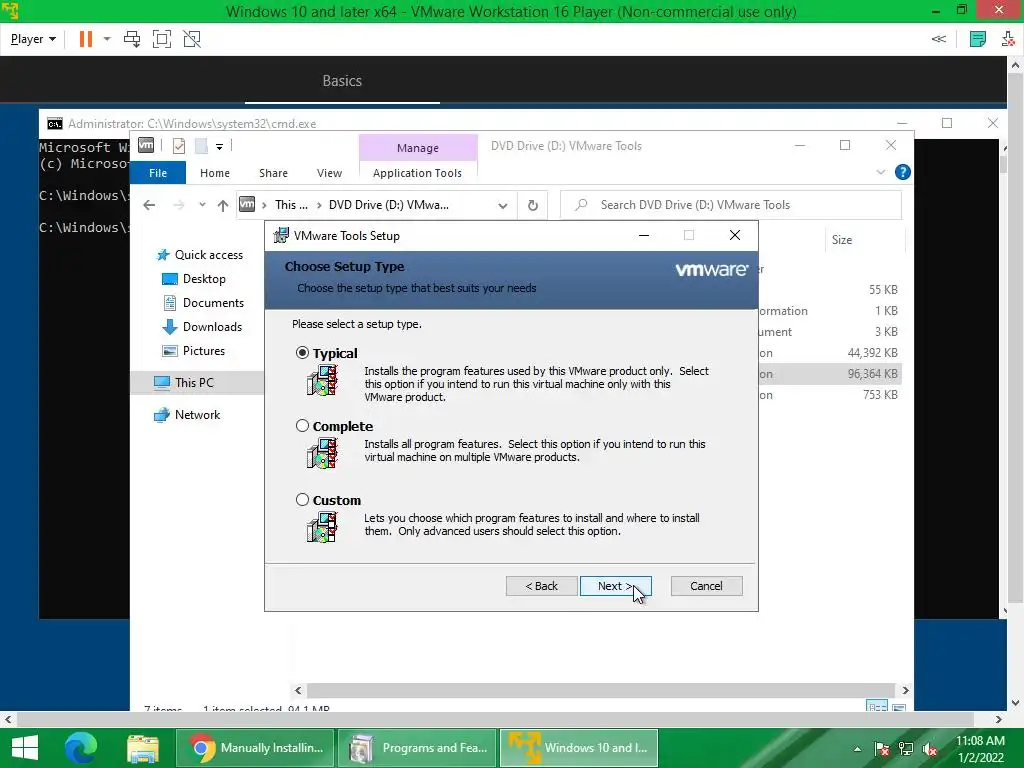Select the Complete setup type
This screenshot has height=768, width=1024.
pyautogui.click(x=302, y=426)
